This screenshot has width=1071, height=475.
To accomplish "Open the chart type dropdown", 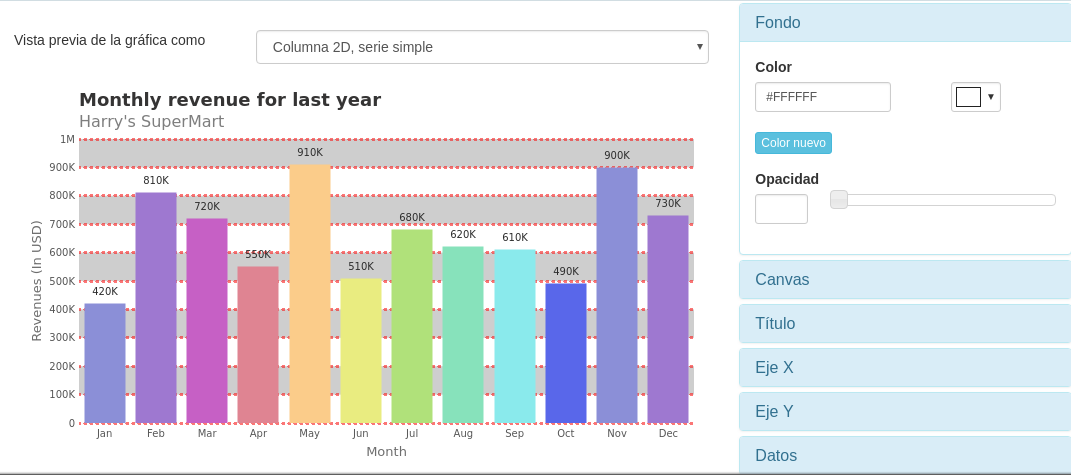I will click(x=481, y=47).
